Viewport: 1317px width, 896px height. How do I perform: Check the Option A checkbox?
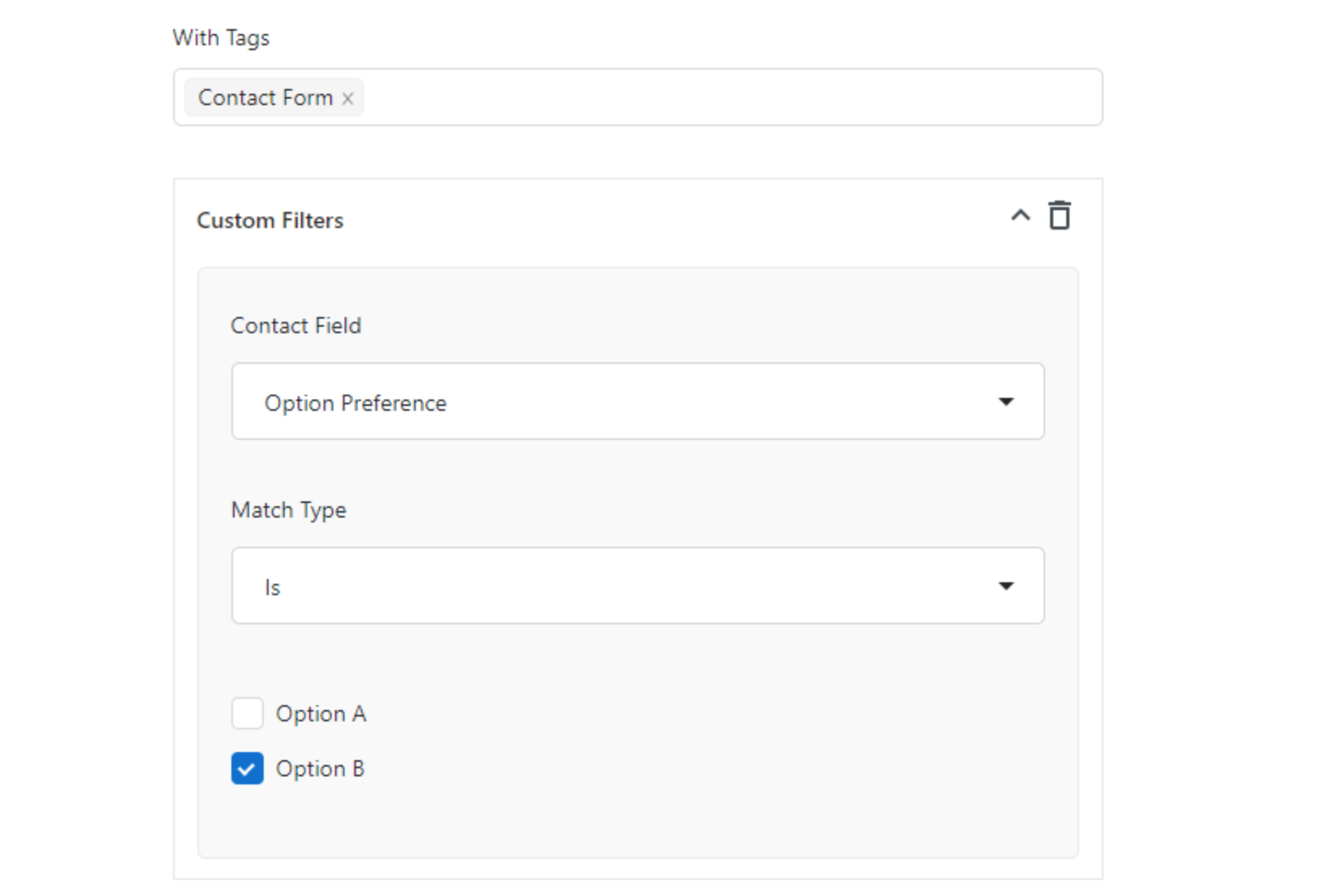tap(248, 714)
